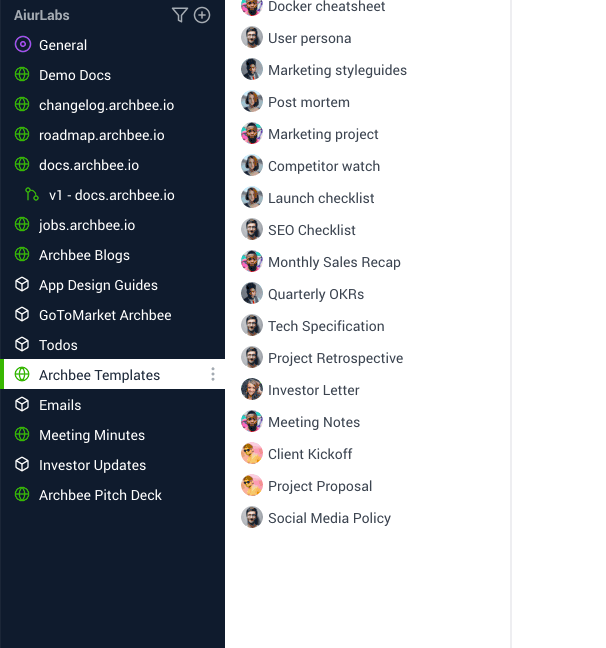The image size is (606, 648).
Task: Click the cube icon beside Emails
Action: pos(22,405)
